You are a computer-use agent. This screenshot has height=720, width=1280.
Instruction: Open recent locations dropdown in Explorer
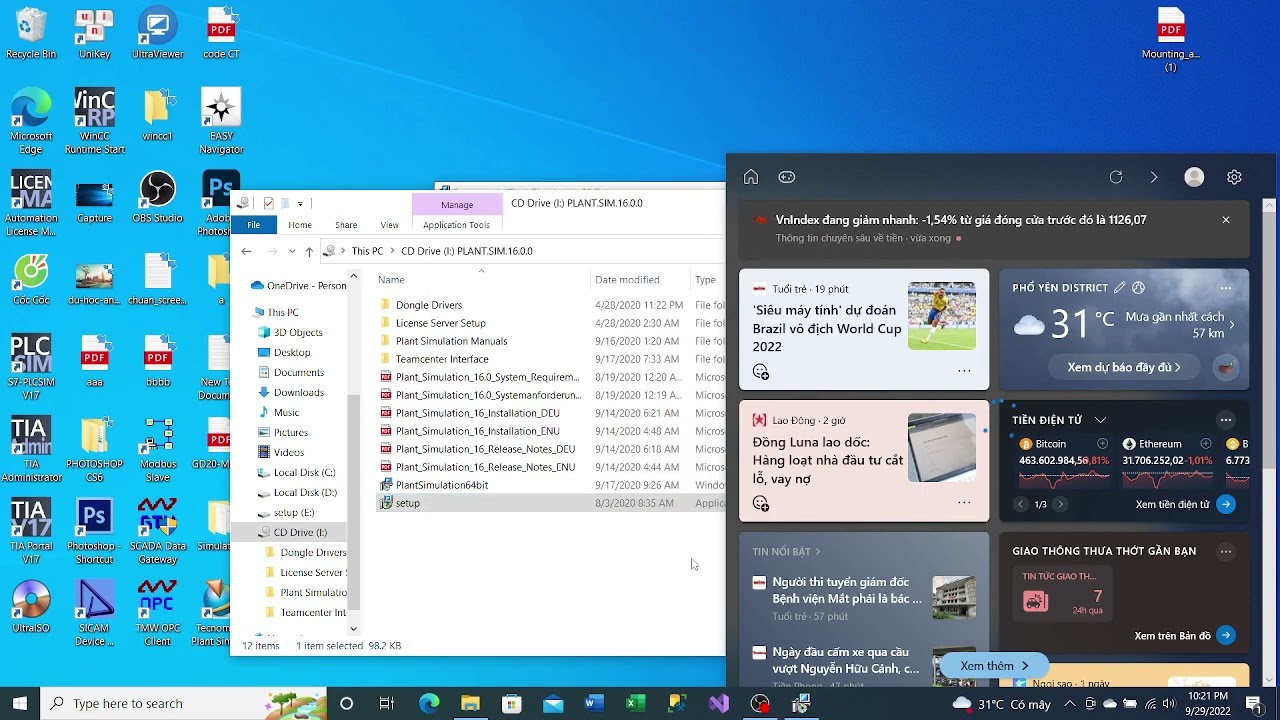[292, 251]
